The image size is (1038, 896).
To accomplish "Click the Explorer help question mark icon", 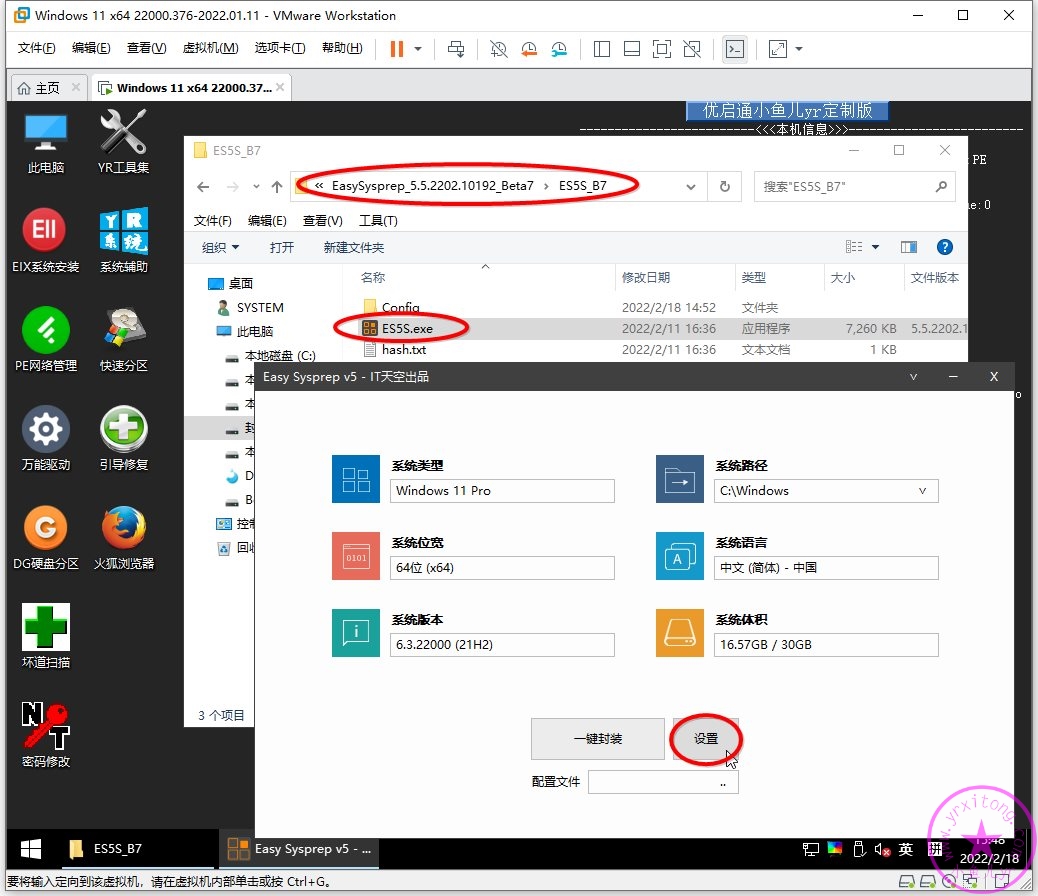I will point(945,247).
